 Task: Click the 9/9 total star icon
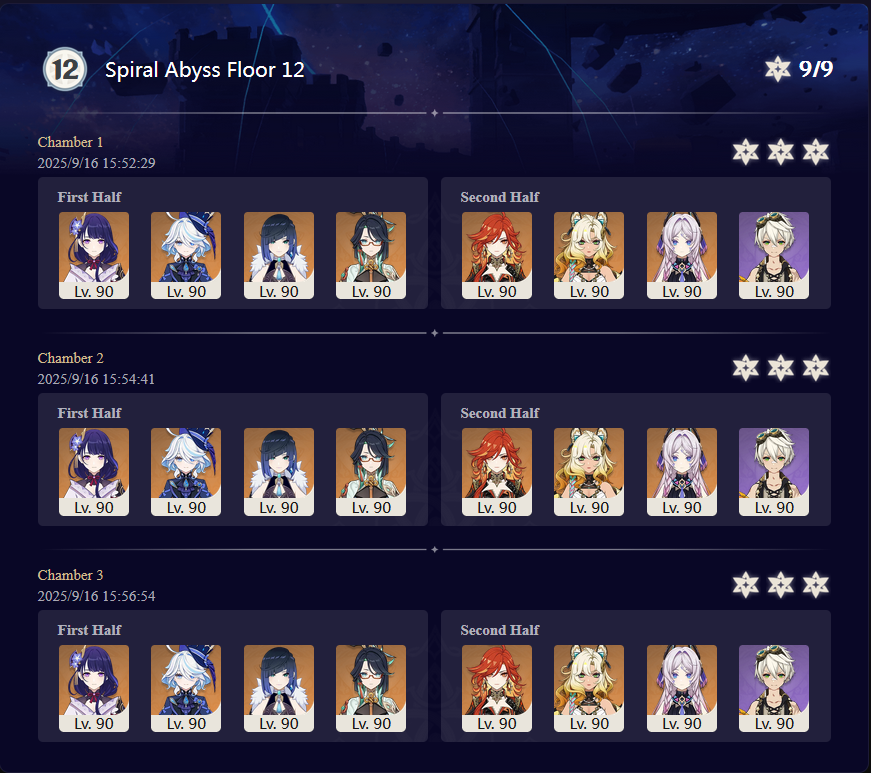778,69
